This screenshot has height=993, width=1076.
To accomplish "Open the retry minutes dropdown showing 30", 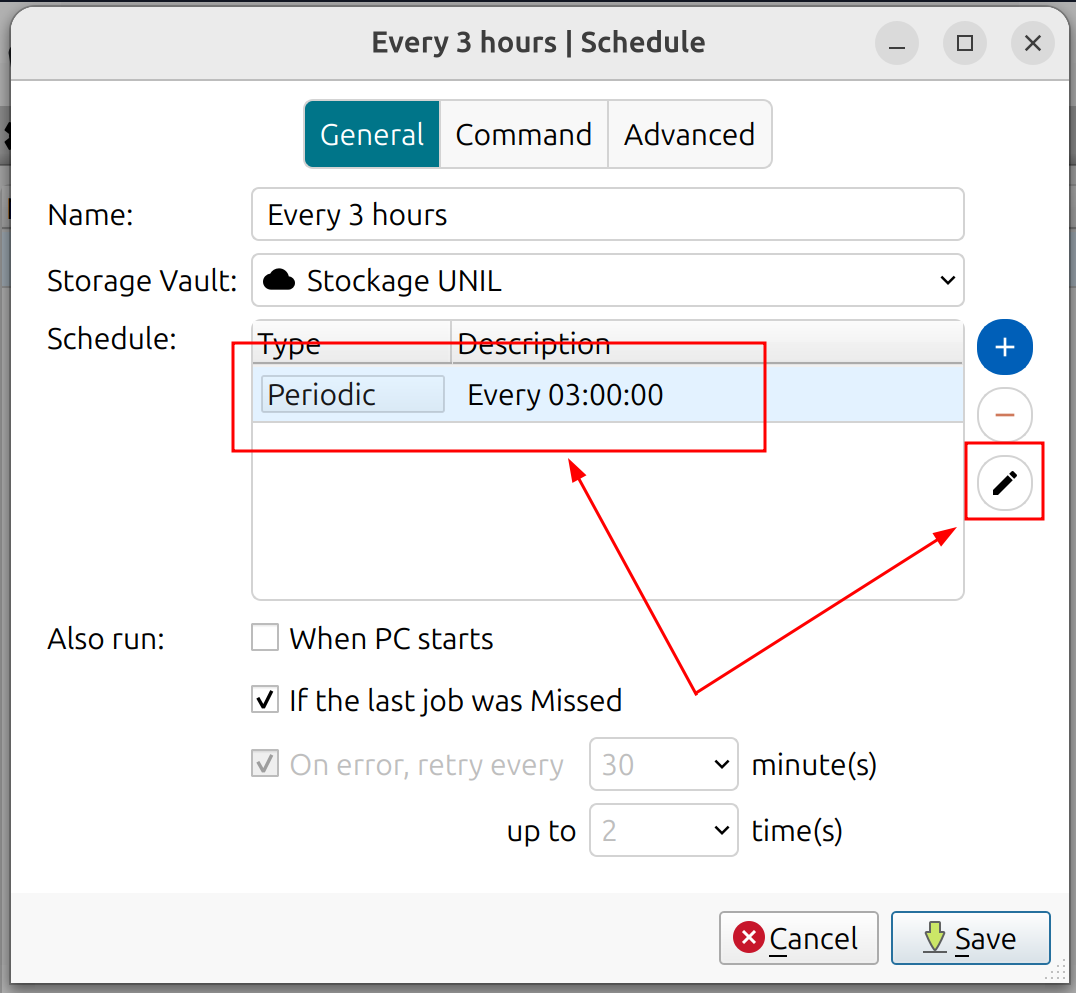I will (664, 765).
